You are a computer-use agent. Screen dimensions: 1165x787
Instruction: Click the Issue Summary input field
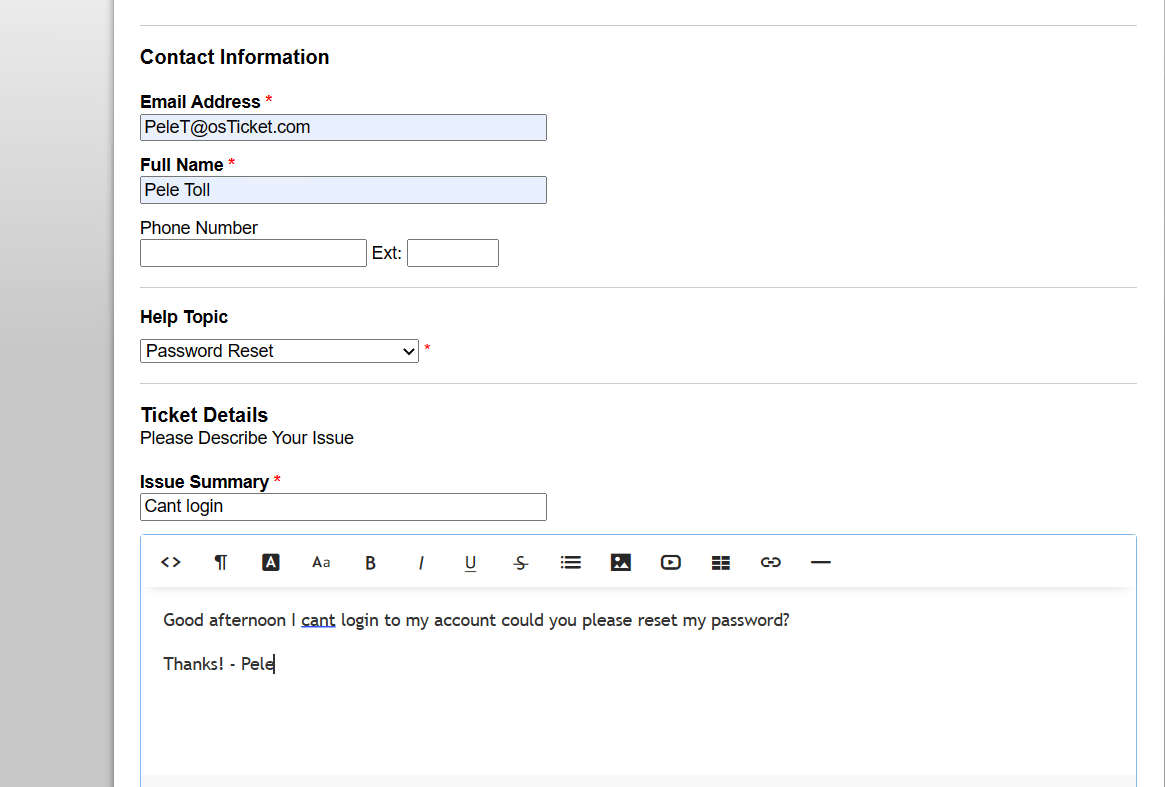coord(343,507)
